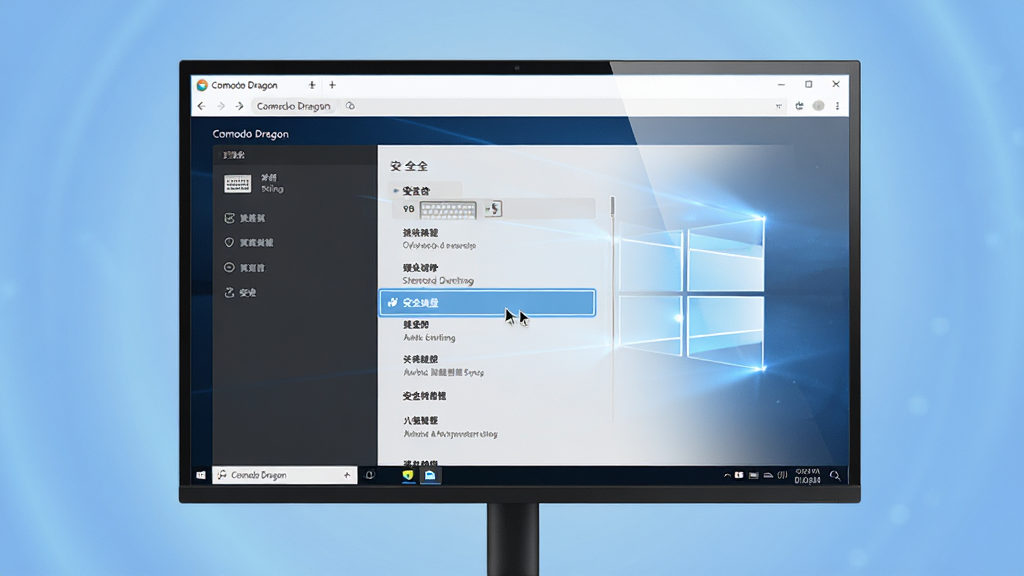
Task: Select the first sidebar item with checkbox icon
Action: click(244, 218)
